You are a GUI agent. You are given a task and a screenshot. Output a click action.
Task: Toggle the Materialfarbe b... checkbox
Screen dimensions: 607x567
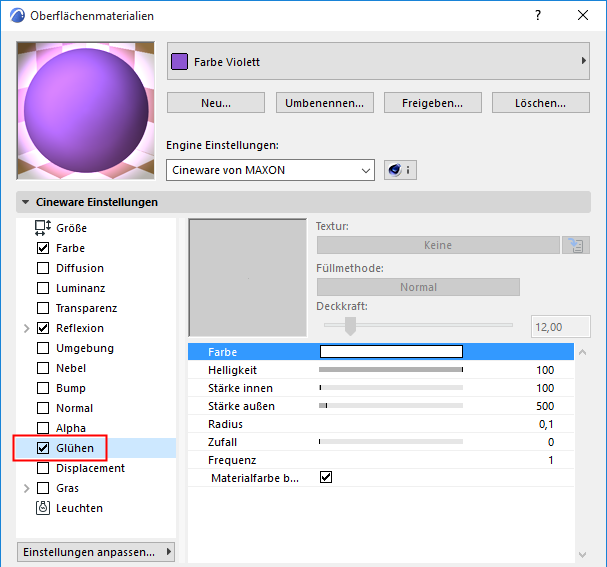(x=326, y=477)
